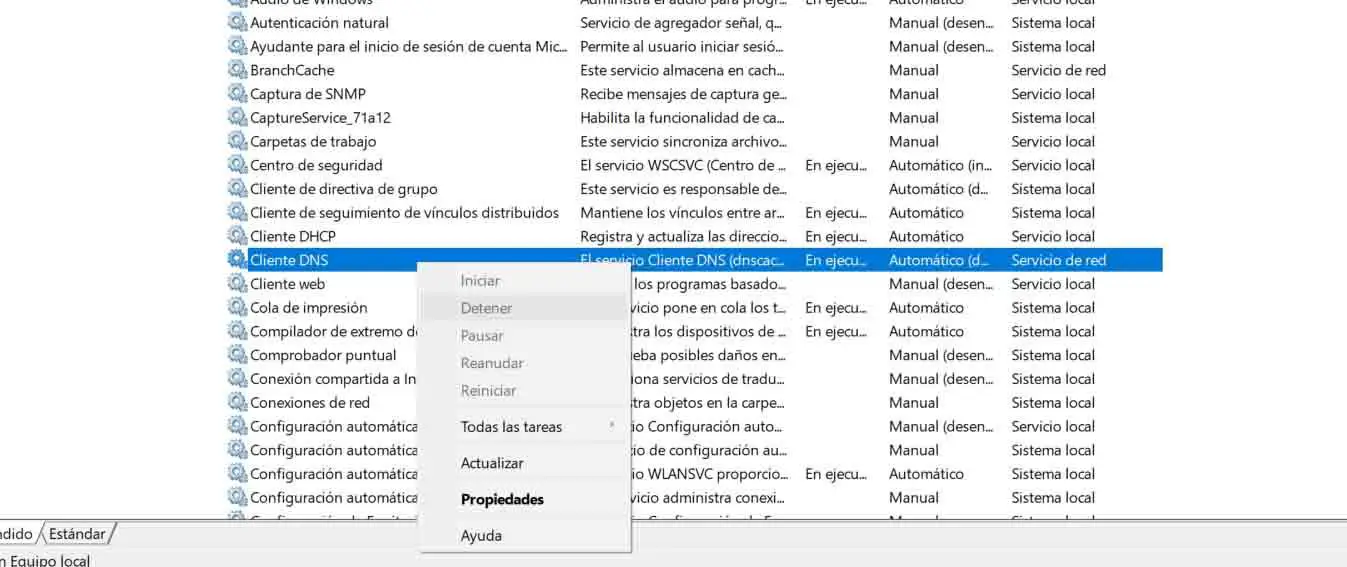
Task: Click the gear icon beside Ayudante para el inicio de sesión
Action: pos(237,46)
